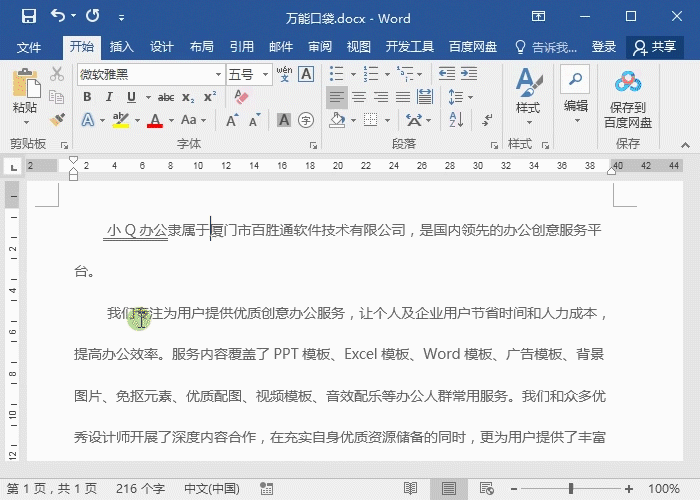Image resolution: width=700 pixels, height=500 pixels.
Task: Open the 文件 menu
Action: coord(29,47)
